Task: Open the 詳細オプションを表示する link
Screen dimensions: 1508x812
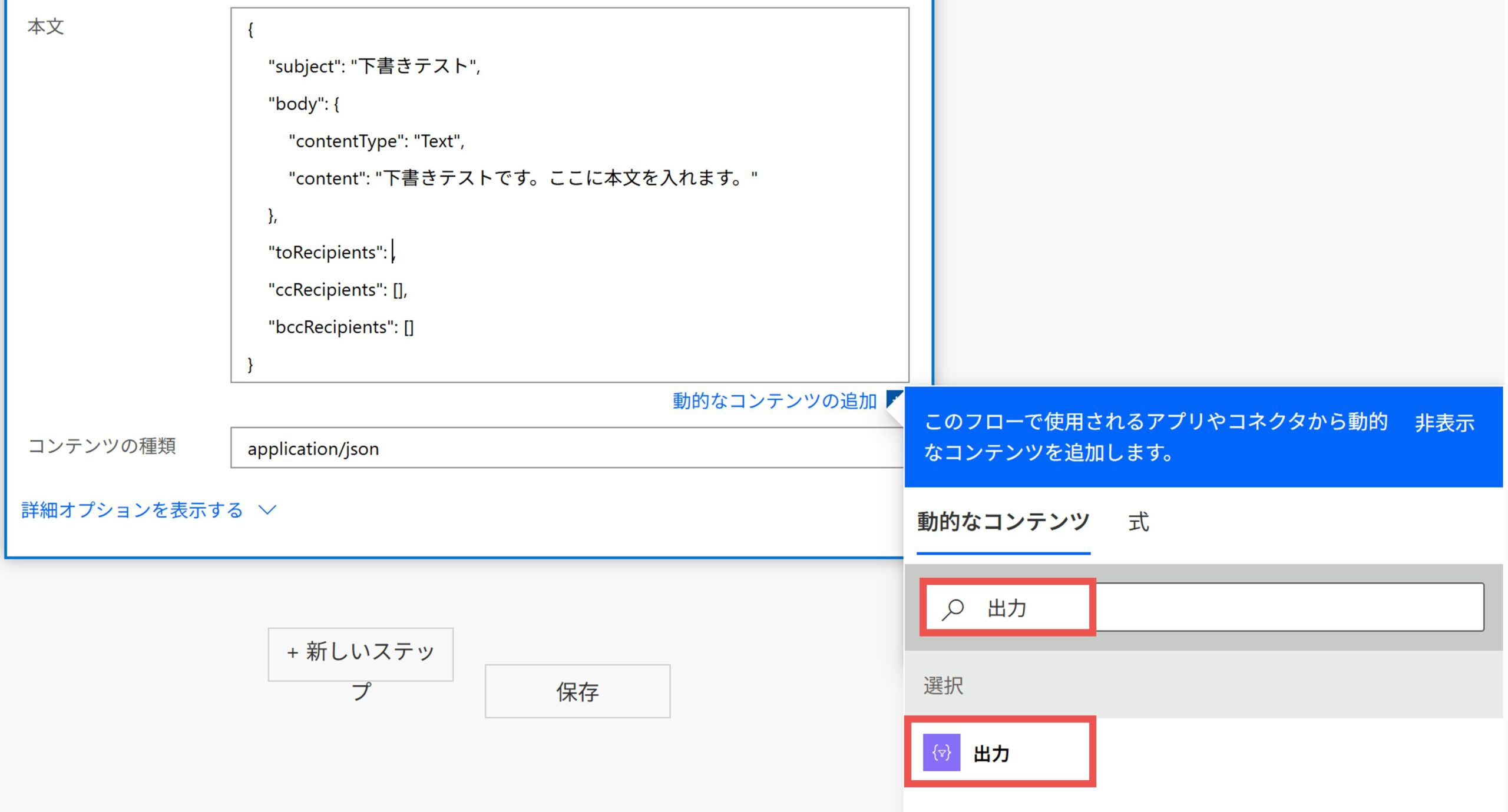Action: pyautogui.click(x=132, y=510)
